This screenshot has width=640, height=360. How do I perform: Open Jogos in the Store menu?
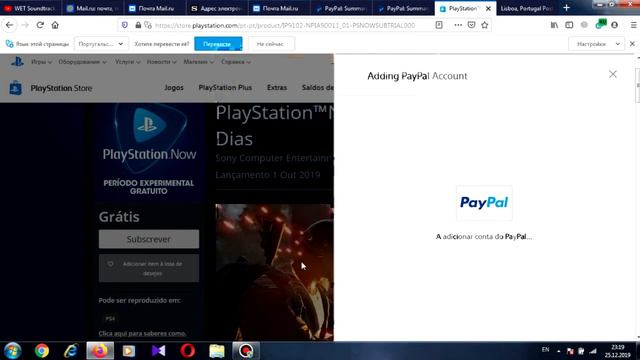coord(174,88)
